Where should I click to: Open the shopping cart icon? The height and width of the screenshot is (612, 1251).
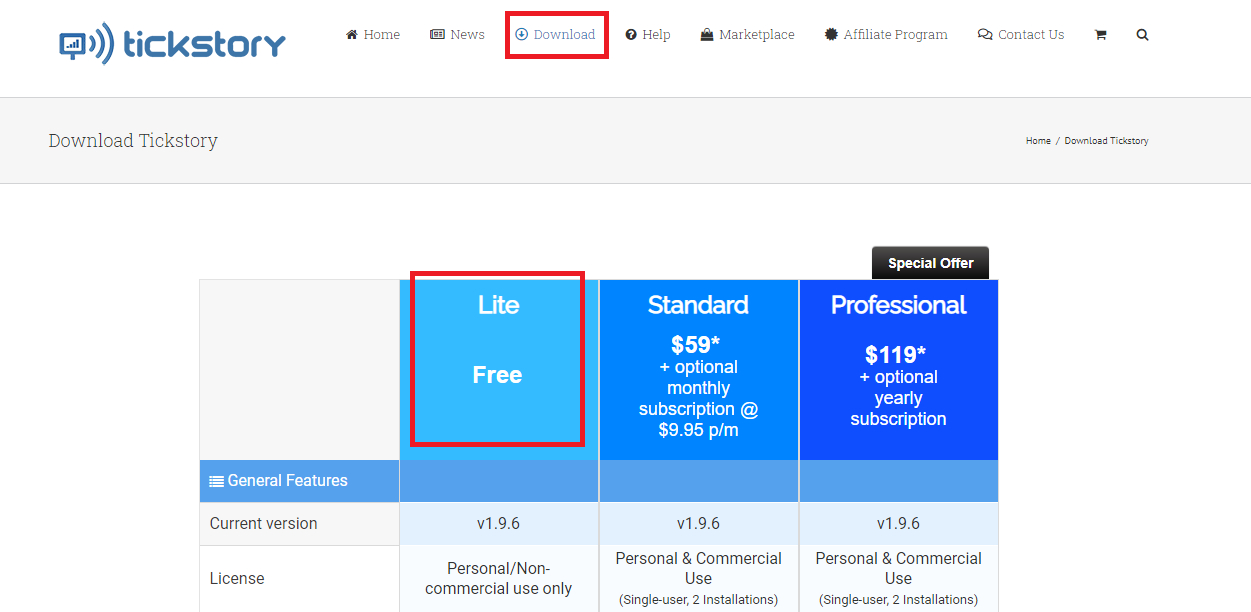coord(1100,35)
